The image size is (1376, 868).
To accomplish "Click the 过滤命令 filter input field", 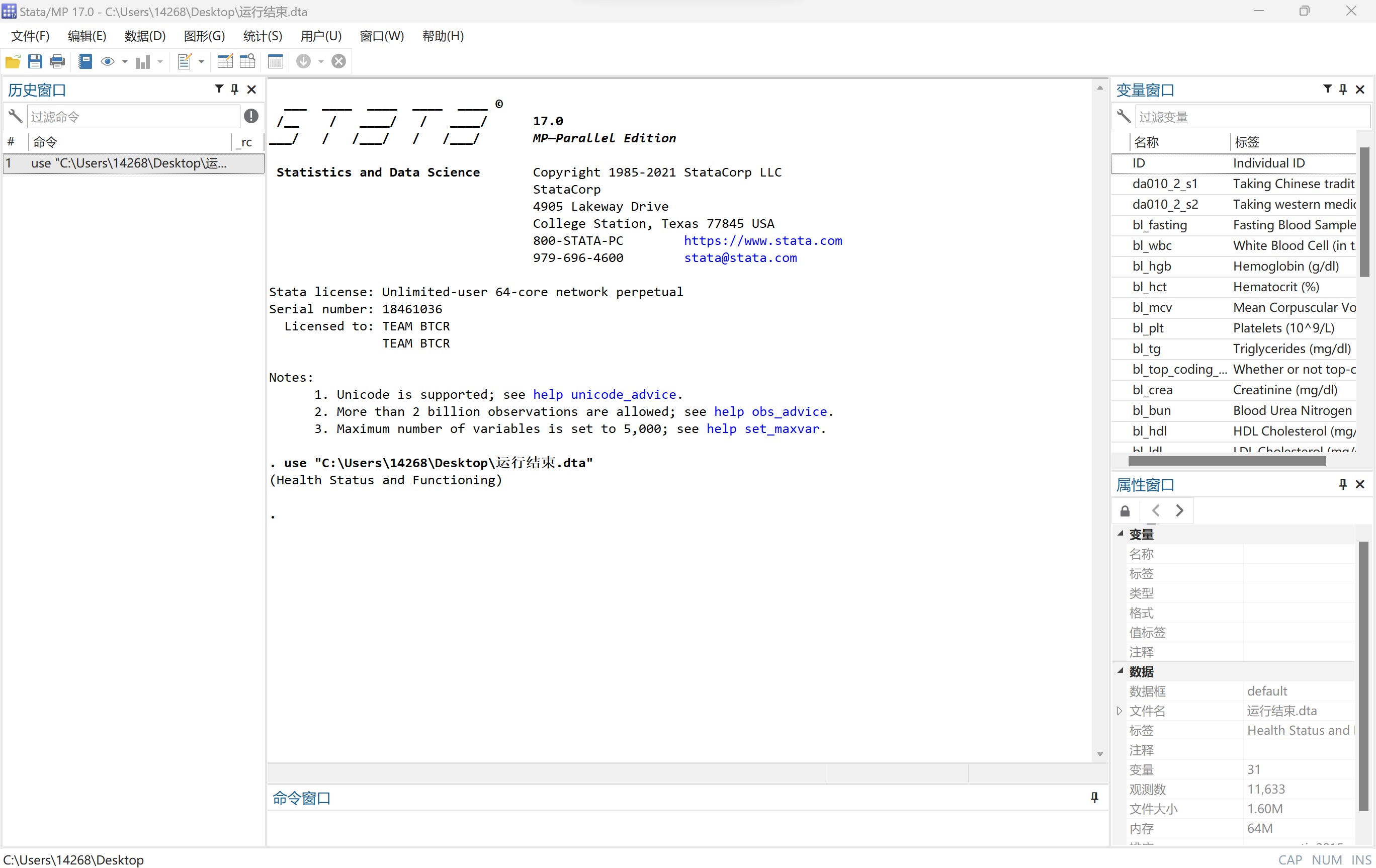I will pyautogui.click(x=134, y=117).
